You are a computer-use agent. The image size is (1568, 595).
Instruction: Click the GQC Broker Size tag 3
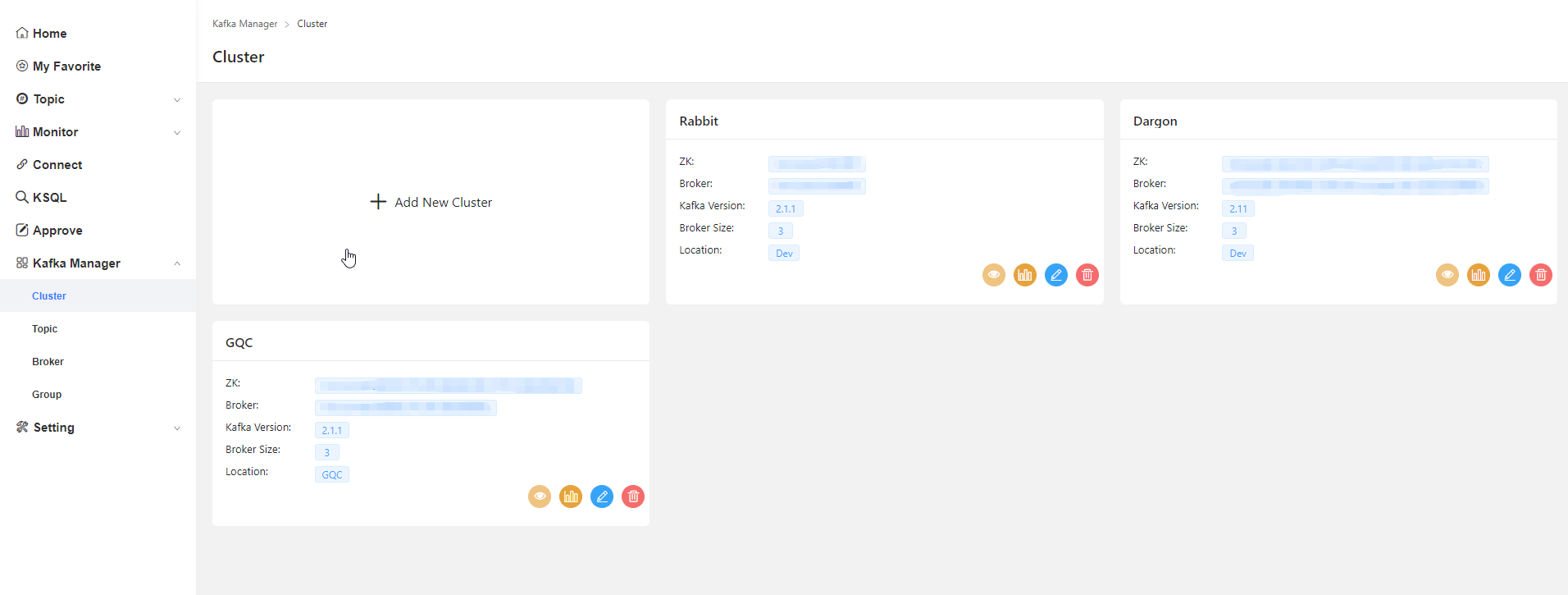click(327, 452)
